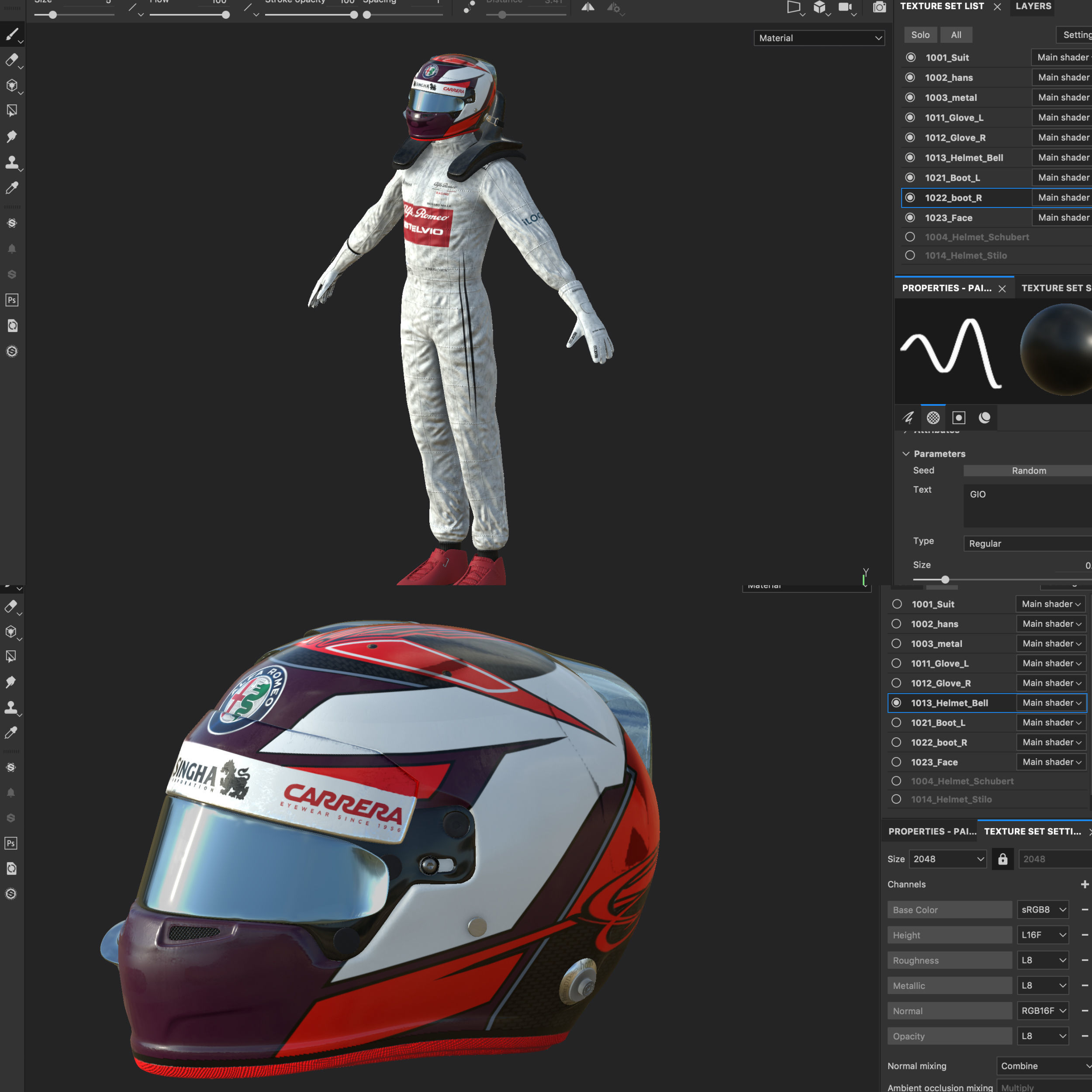Select the Eraser tool in the top toolbar
Screen dimensions: 1092x1092
[x=12, y=60]
